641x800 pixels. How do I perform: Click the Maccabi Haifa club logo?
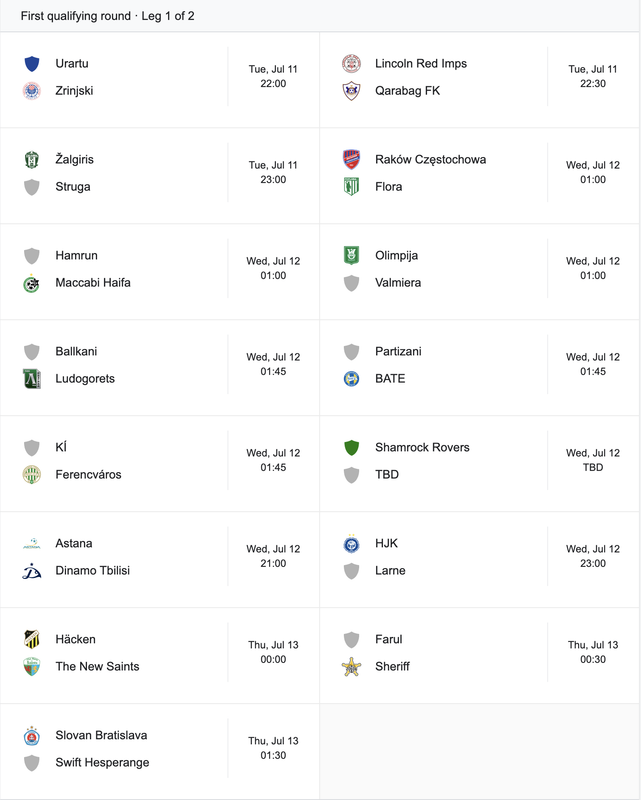pyautogui.click(x=32, y=283)
